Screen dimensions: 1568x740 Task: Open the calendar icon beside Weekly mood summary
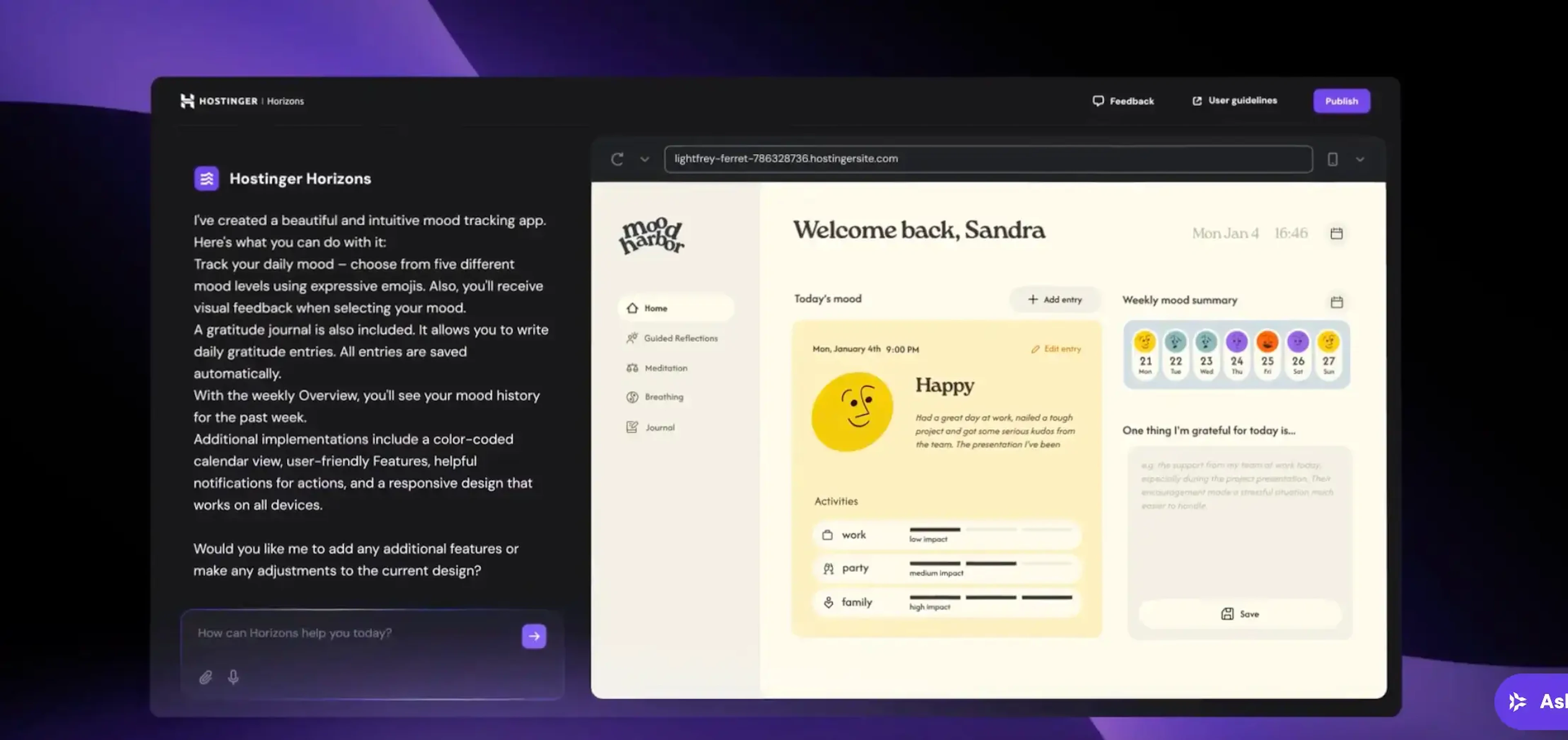(1337, 301)
